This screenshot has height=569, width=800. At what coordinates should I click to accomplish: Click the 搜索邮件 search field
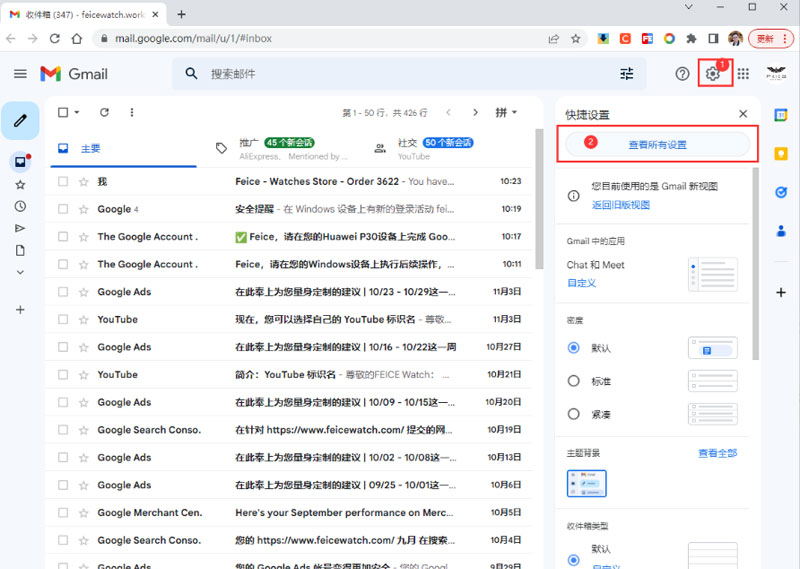pos(408,74)
